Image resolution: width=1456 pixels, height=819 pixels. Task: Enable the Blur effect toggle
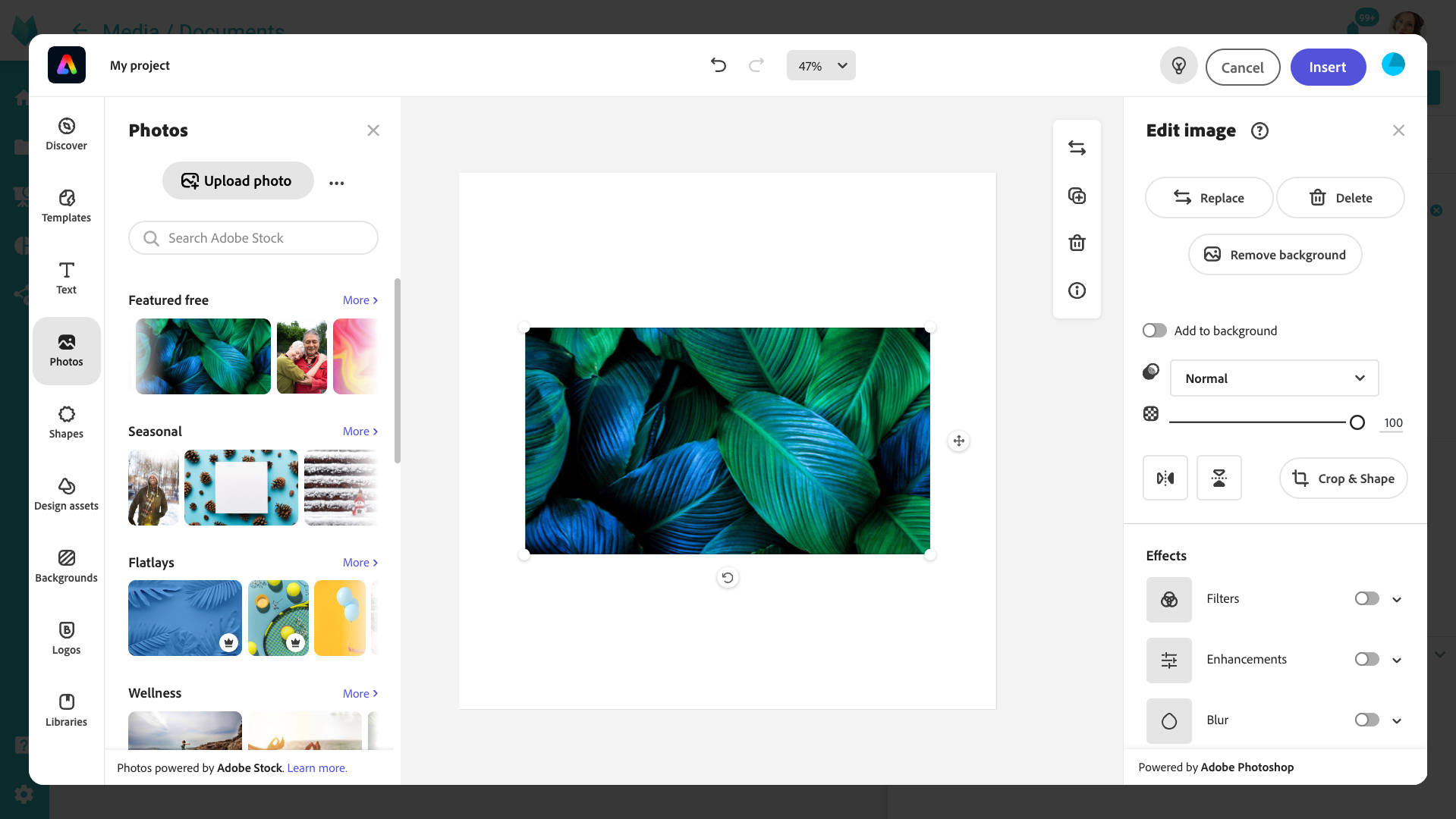(1367, 720)
